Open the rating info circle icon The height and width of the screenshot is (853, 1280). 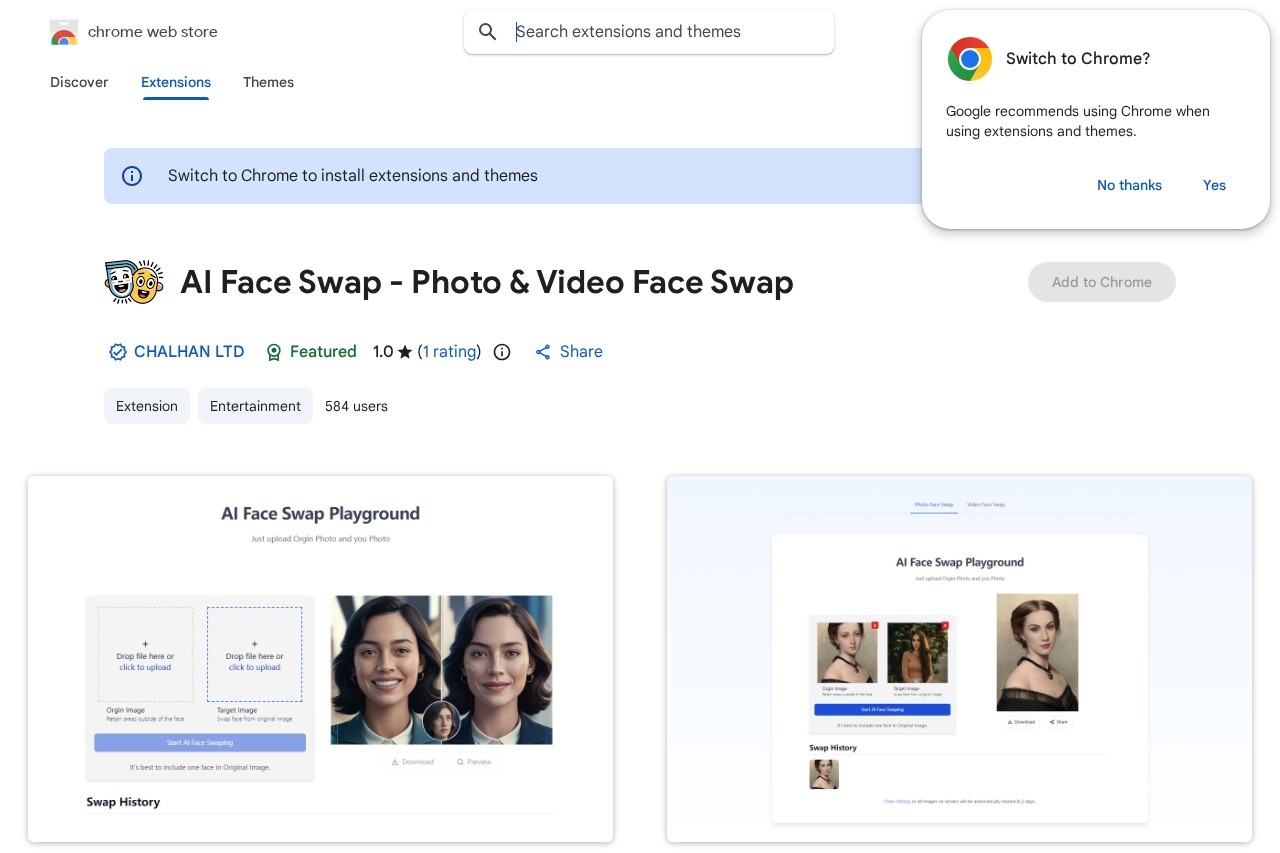coord(502,352)
